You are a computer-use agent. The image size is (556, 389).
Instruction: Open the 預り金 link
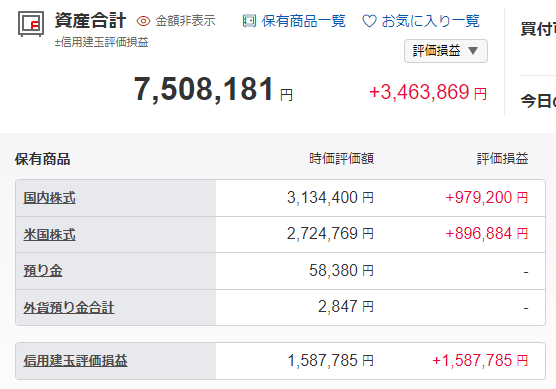coord(43,271)
